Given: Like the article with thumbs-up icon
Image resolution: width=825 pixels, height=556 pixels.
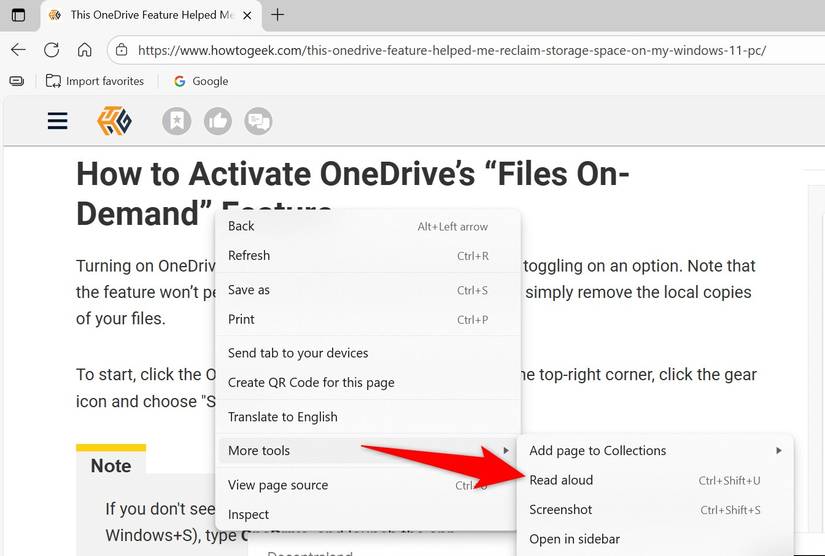Looking at the screenshot, I should pos(218,121).
